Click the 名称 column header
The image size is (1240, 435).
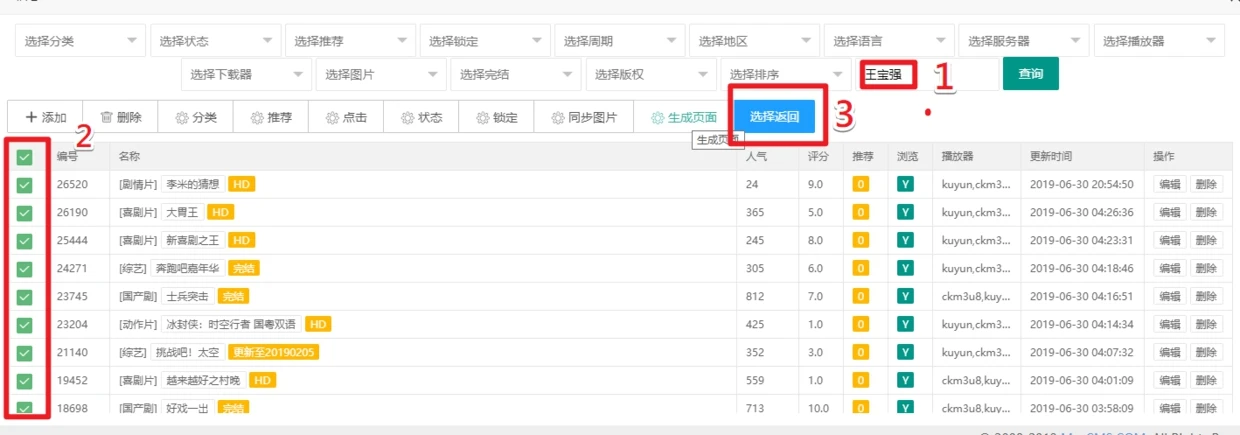coord(129,157)
